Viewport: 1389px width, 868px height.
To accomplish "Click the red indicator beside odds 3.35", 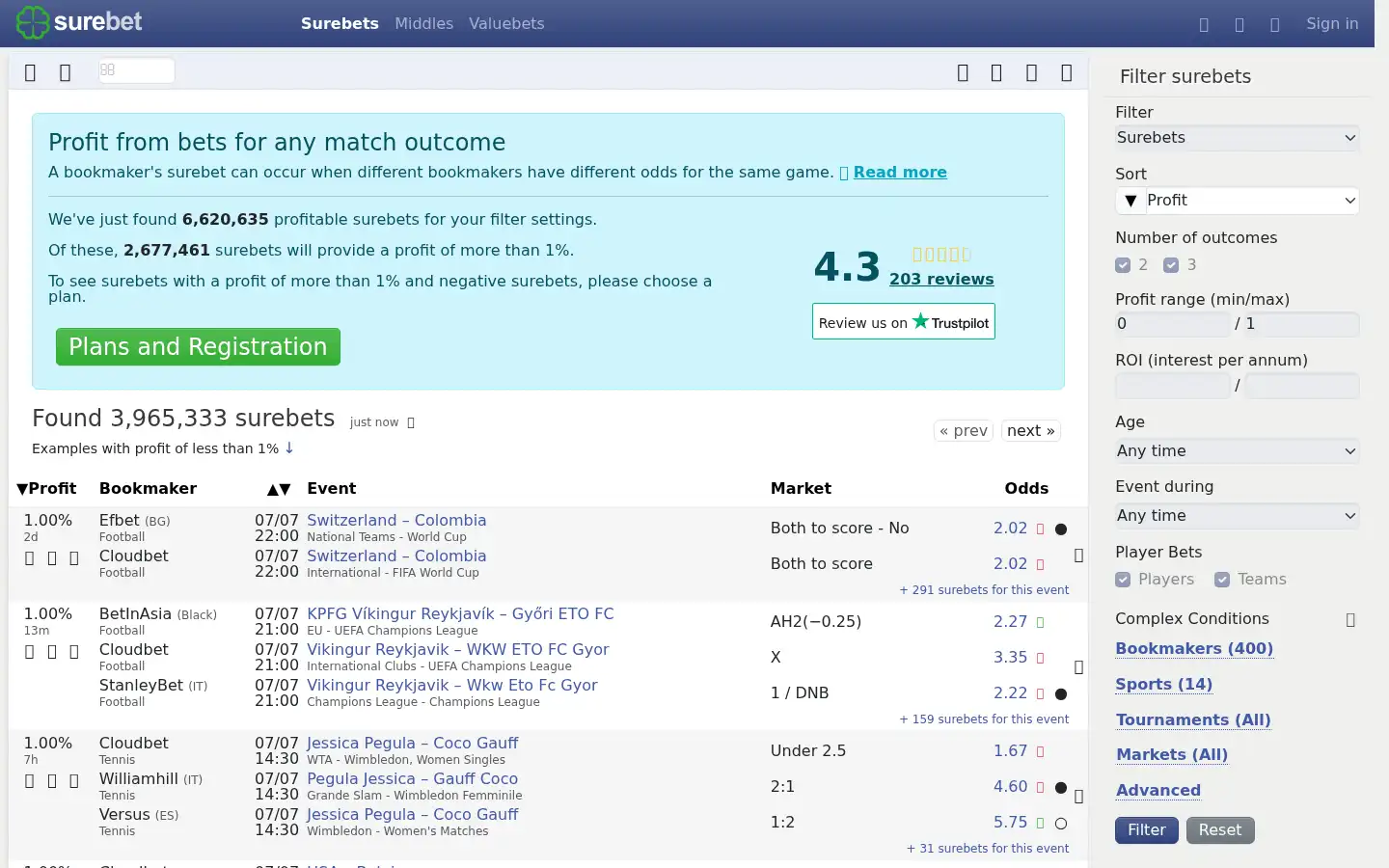I will [x=1041, y=659].
